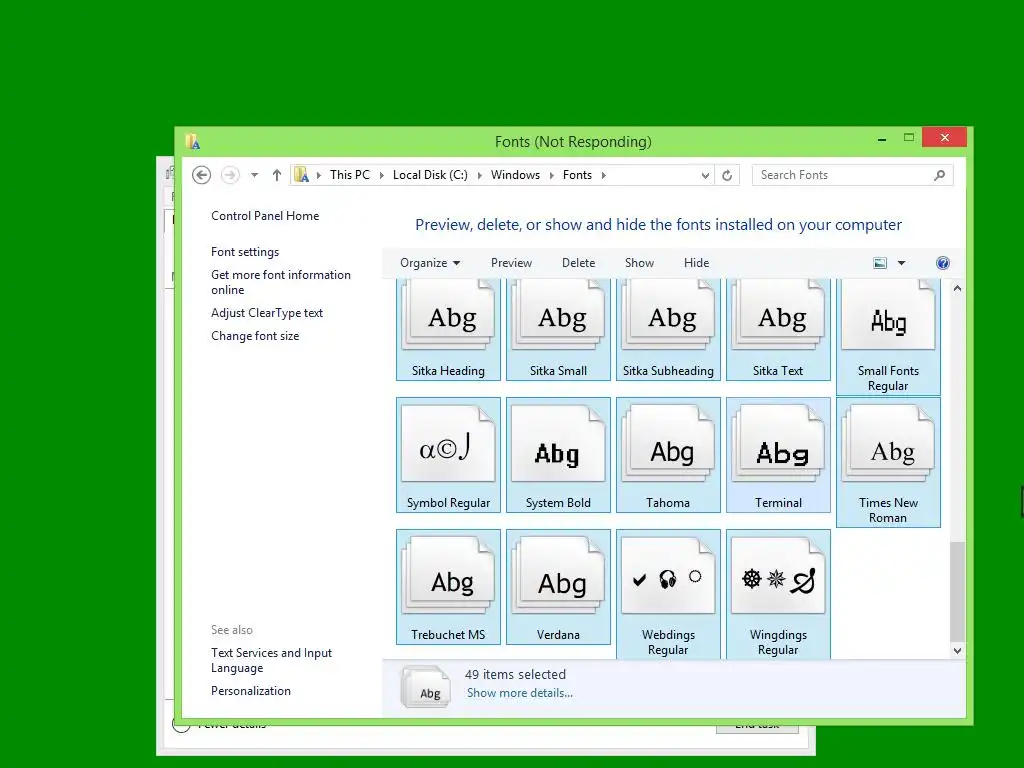This screenshot has height=768, width=1024.
Task: Open Change font size
Action: pyautogui.click(x=255, y=336)
